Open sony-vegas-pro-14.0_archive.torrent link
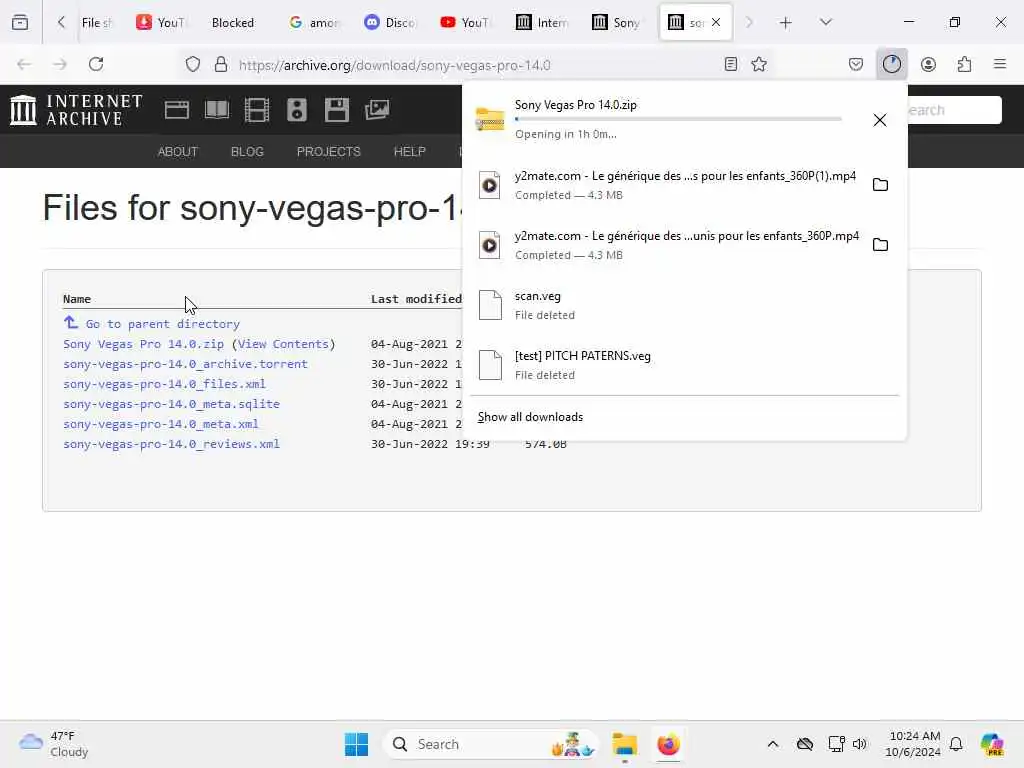This screenshot has height=768, width=1024. tap(185, 364)
